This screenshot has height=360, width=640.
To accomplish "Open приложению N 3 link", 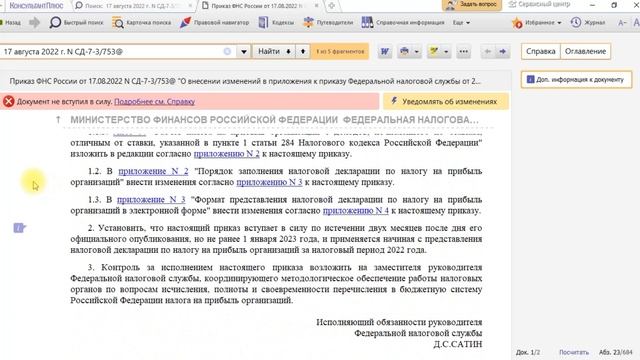I will point(269,182).
